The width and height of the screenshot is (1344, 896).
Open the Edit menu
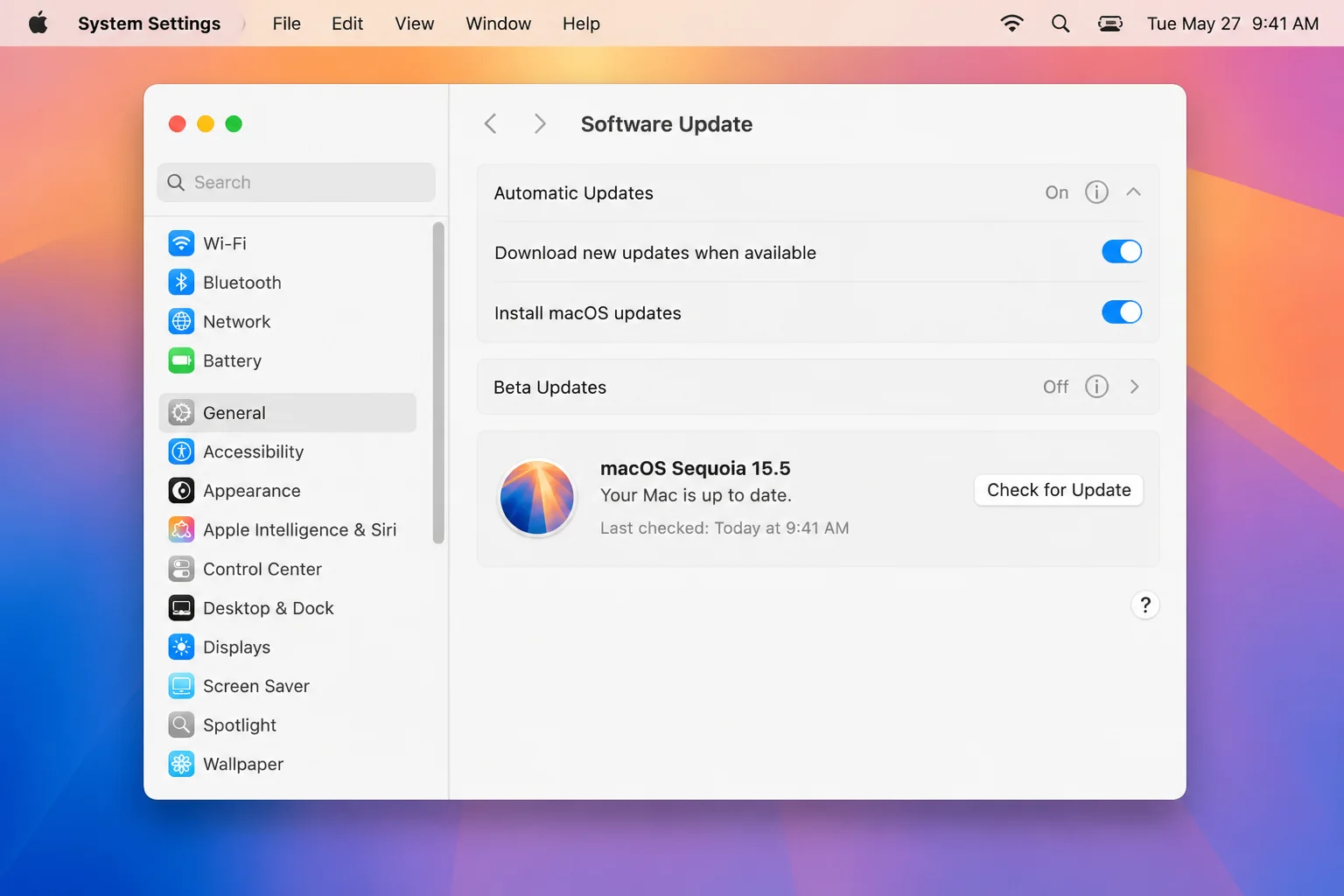click(x=347, y=24)
